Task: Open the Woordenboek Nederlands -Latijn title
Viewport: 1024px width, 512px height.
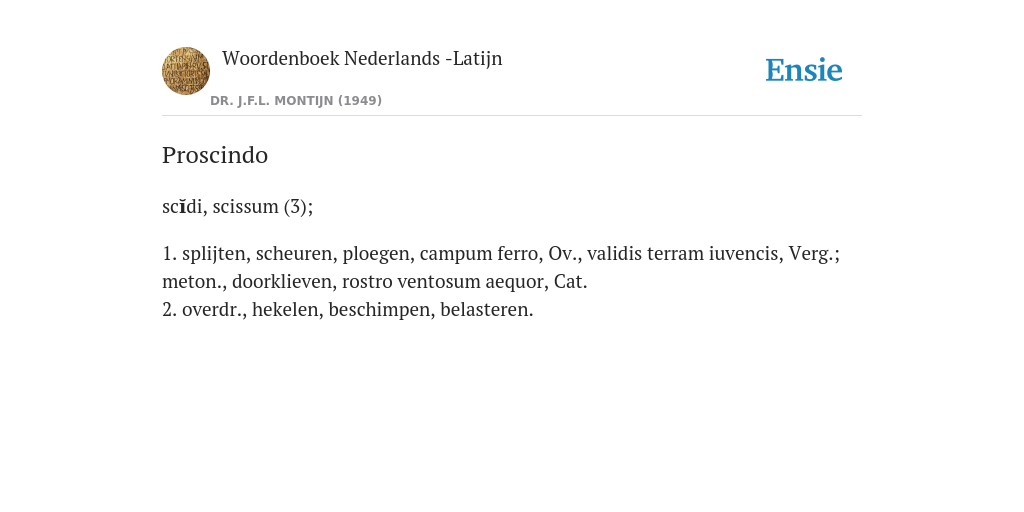Action: point(362,58)
